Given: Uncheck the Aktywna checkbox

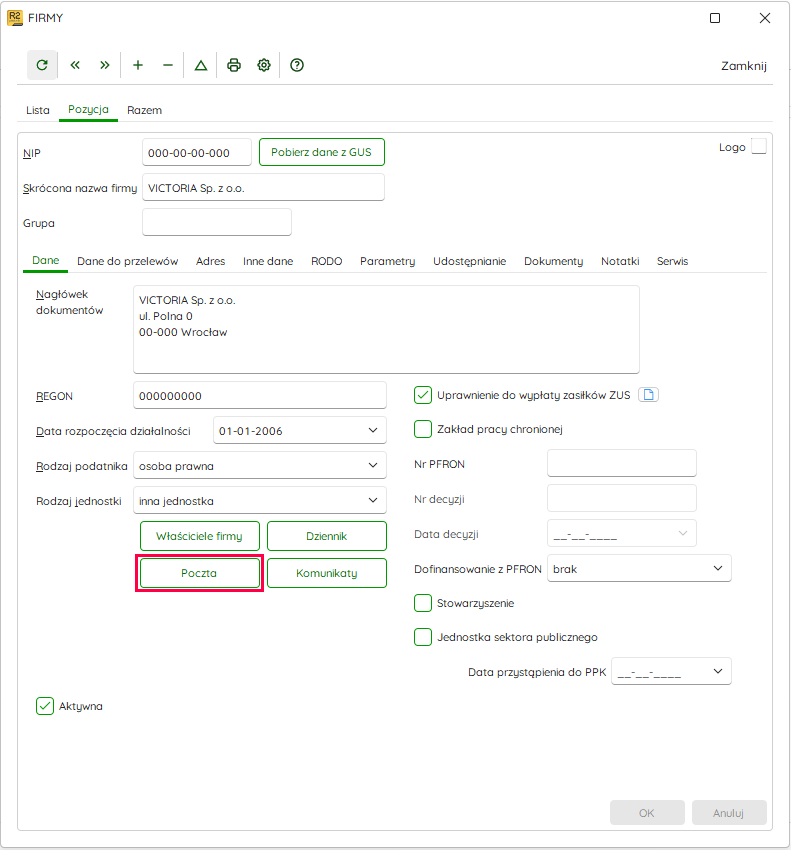Looking at the screenshot, I should pyautogui.click(x=45, y=706).
